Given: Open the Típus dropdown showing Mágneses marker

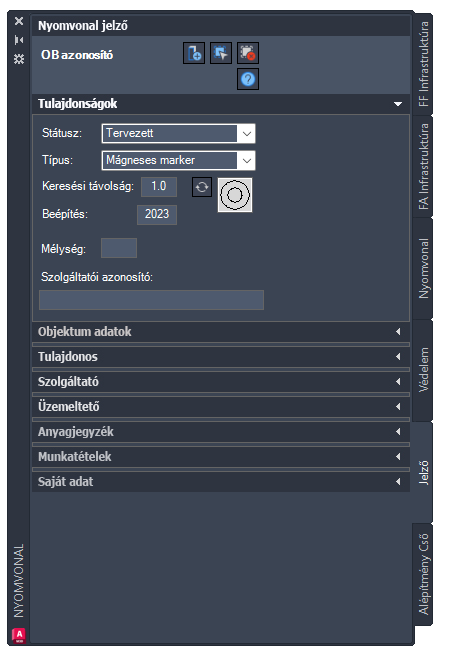Looking at the screenshot, I should pyautogui.click(x=179, y=160).
